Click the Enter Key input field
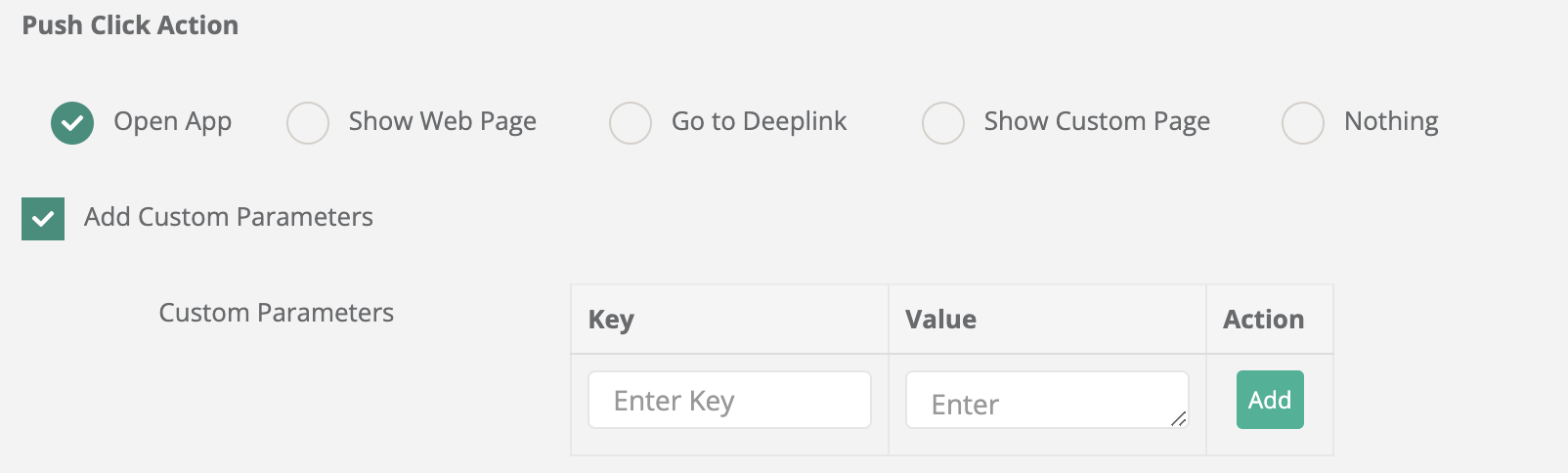 click(x=729, y=400)
